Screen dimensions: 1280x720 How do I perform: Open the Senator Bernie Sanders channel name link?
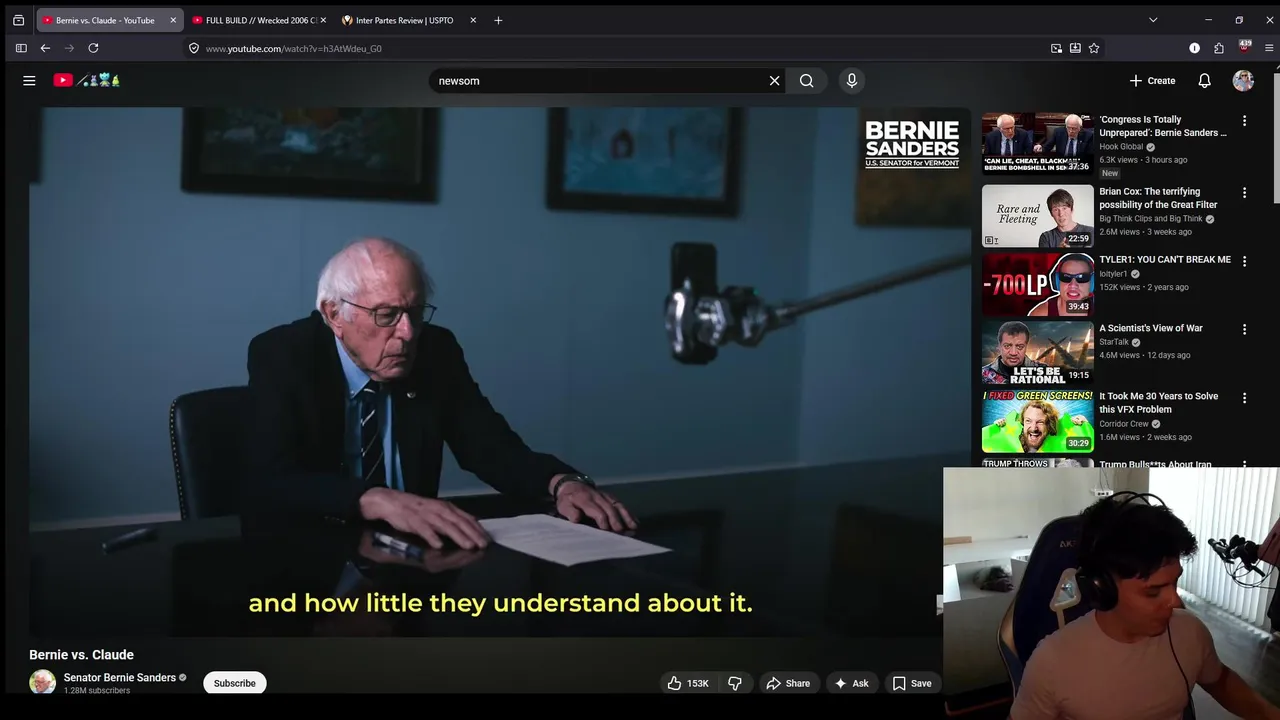pyautogui.click(x=120, y=677)
